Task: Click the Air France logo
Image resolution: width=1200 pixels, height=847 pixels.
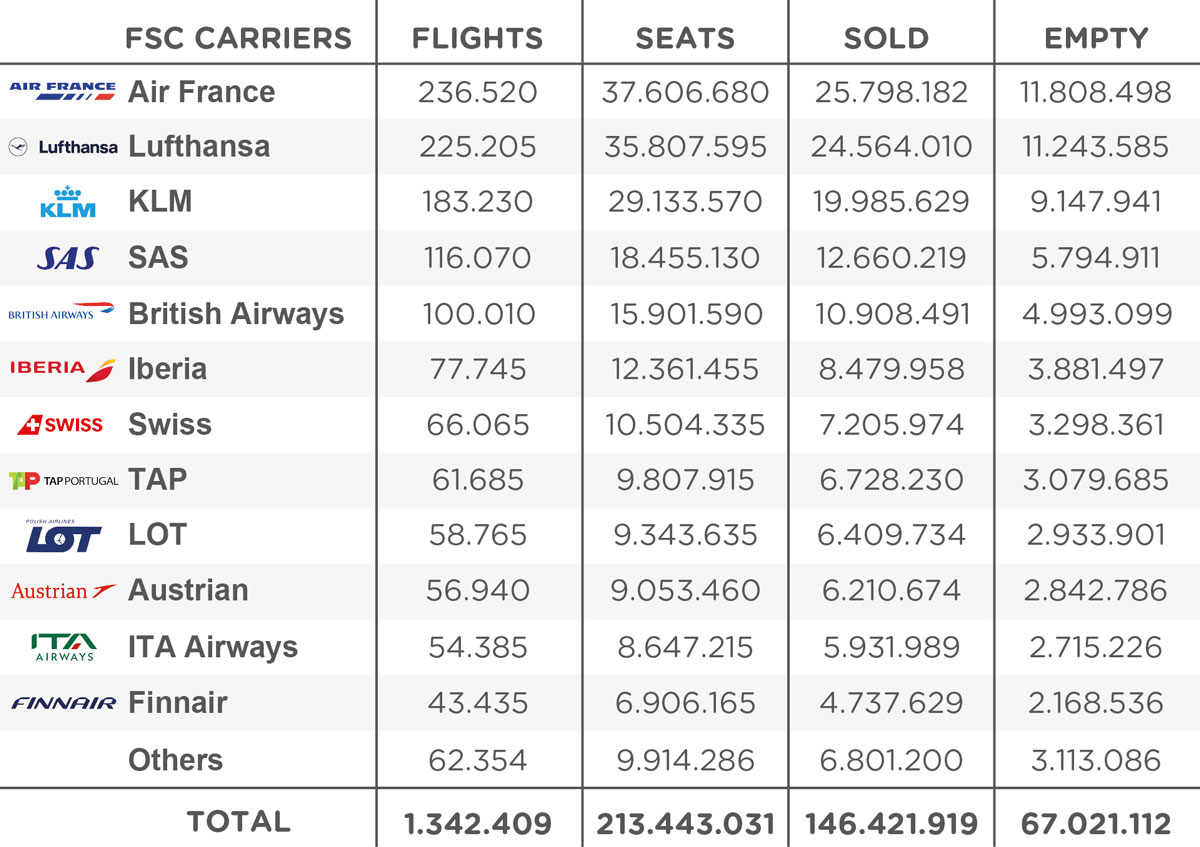Action: coord(62,91)
